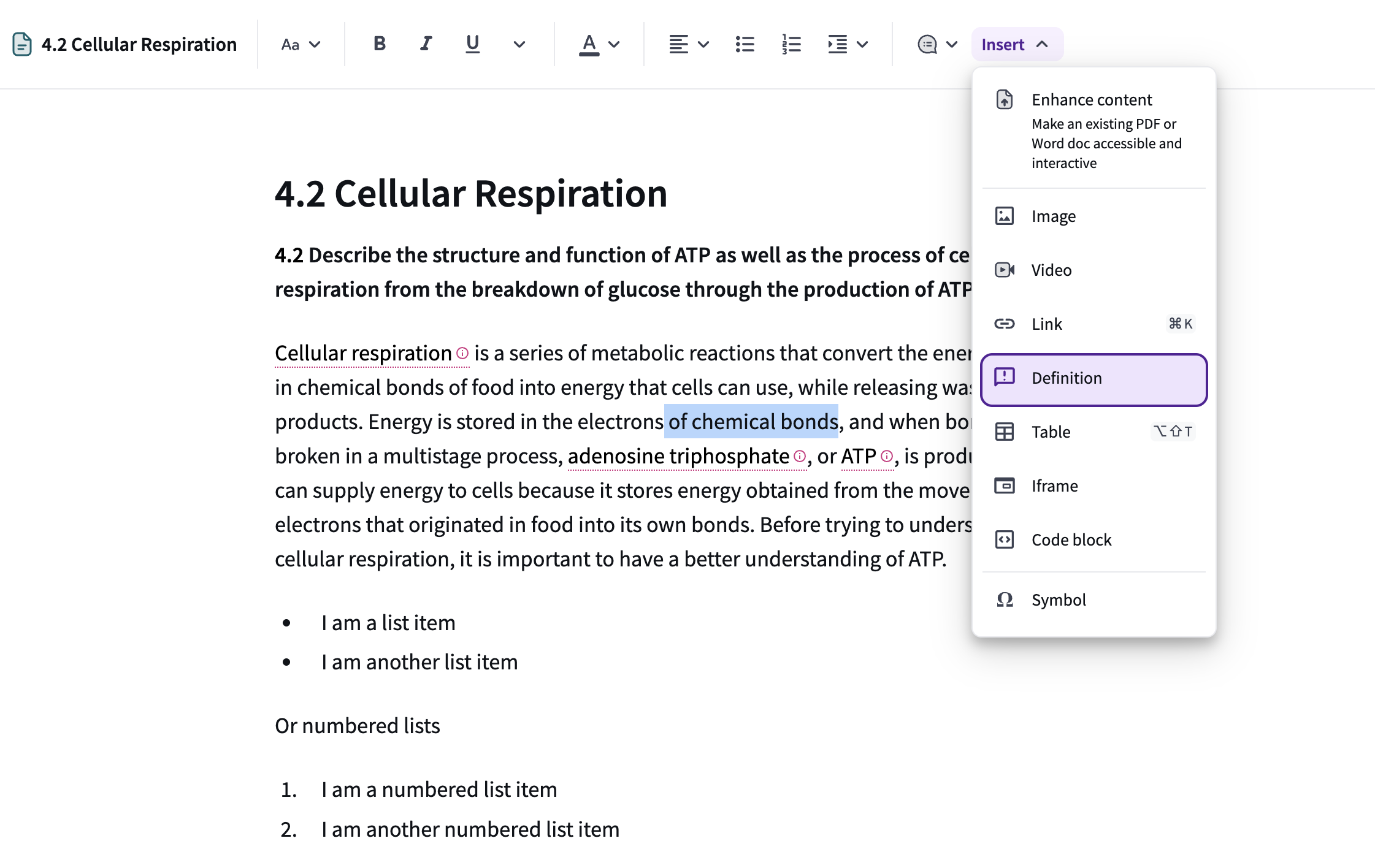This screenshot has height=868, width=1375.
Task: Toggle italic formatting
Action: click(x=426, y=44)
